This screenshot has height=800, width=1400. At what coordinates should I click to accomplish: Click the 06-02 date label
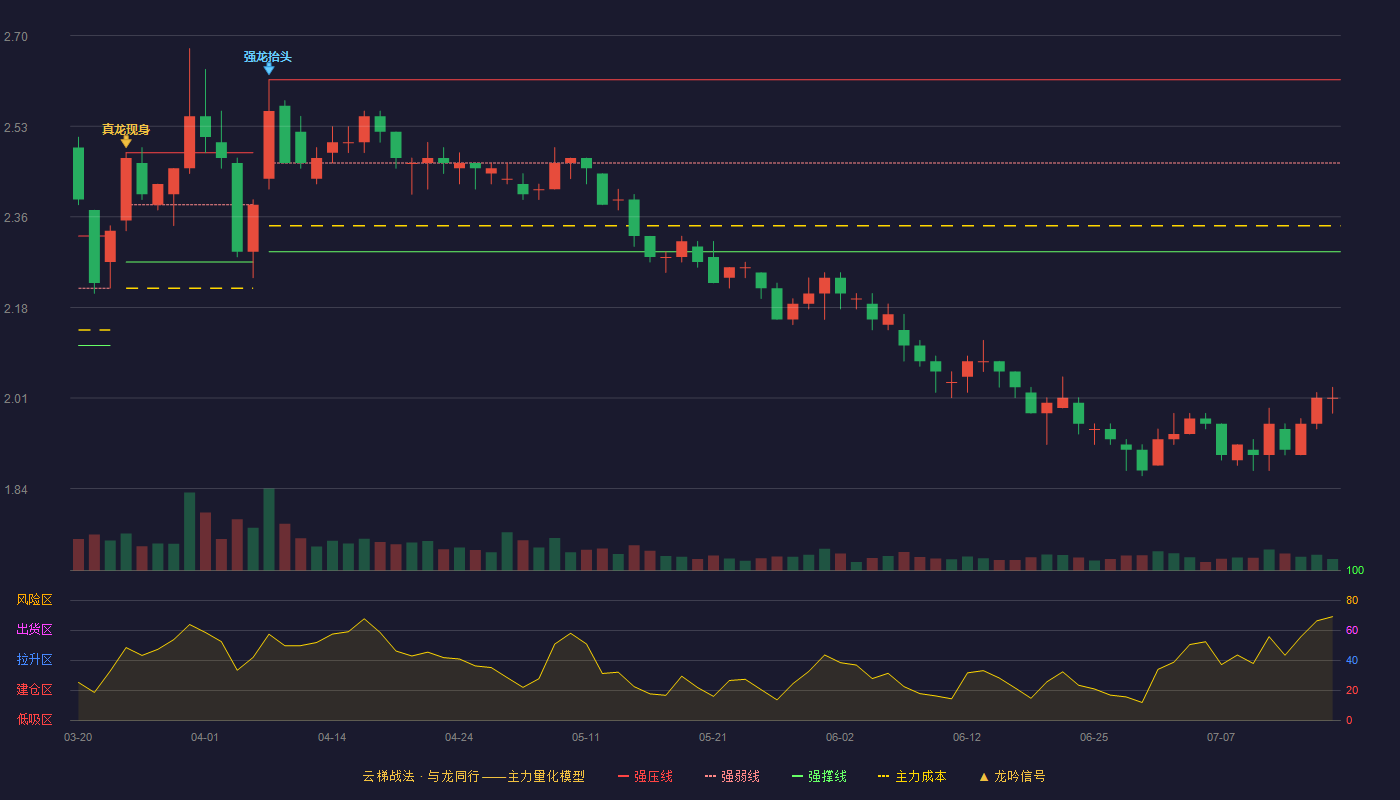click(840, 737)
